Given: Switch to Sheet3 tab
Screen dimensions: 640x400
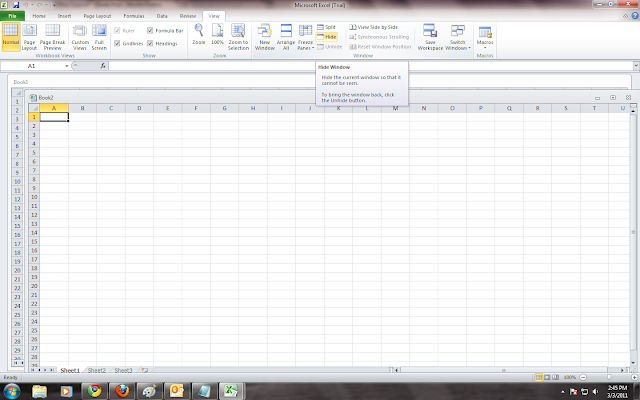Looking at the screenshot, I should click(123, 371).
